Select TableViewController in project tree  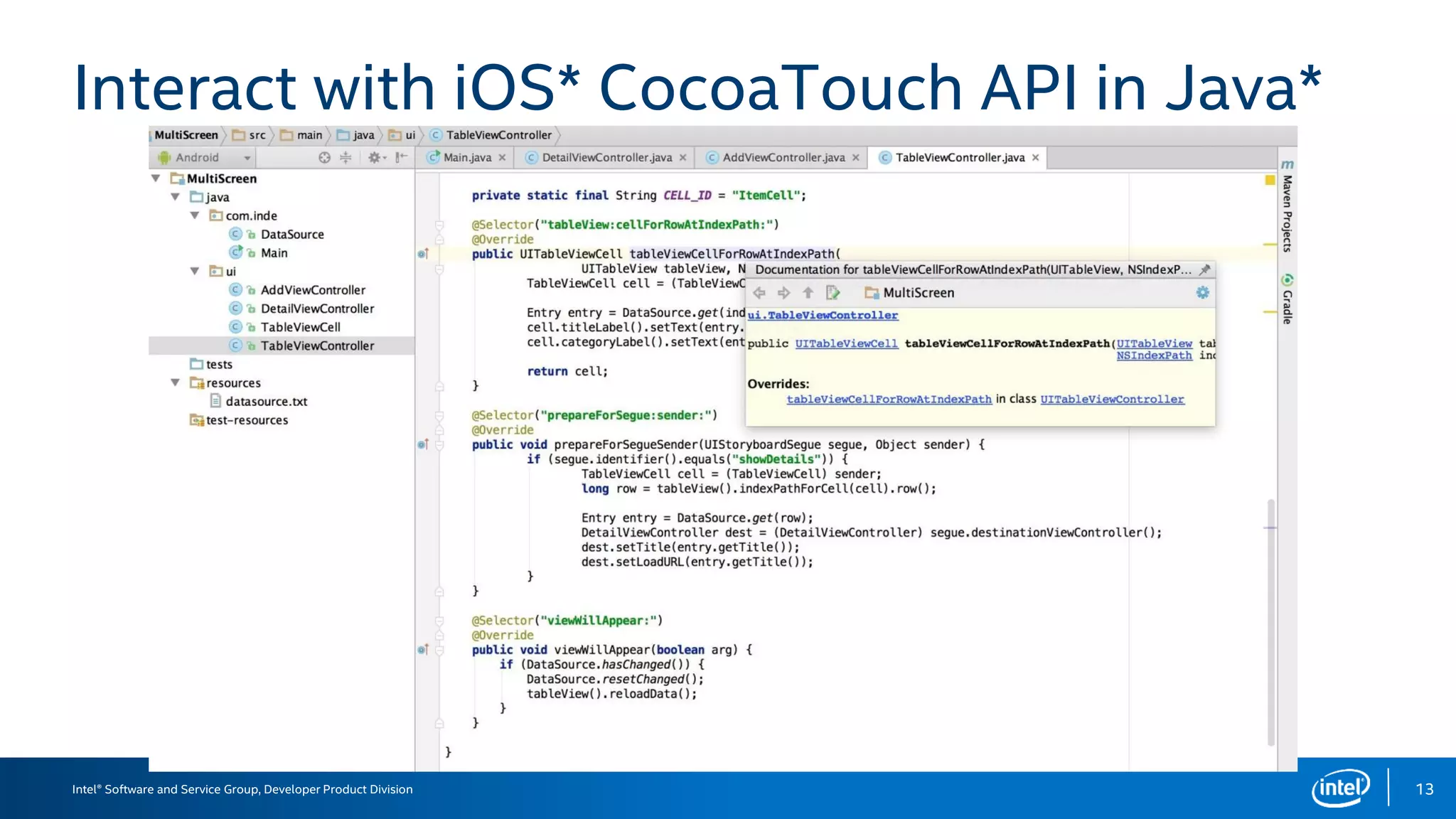pos(317,346)
